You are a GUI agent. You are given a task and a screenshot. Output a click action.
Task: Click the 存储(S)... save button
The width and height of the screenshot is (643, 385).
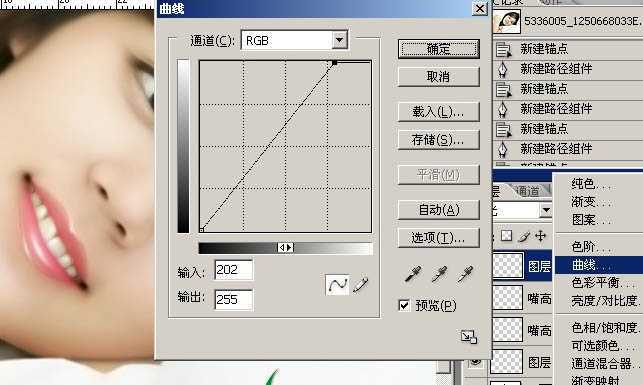coord(438,140)
